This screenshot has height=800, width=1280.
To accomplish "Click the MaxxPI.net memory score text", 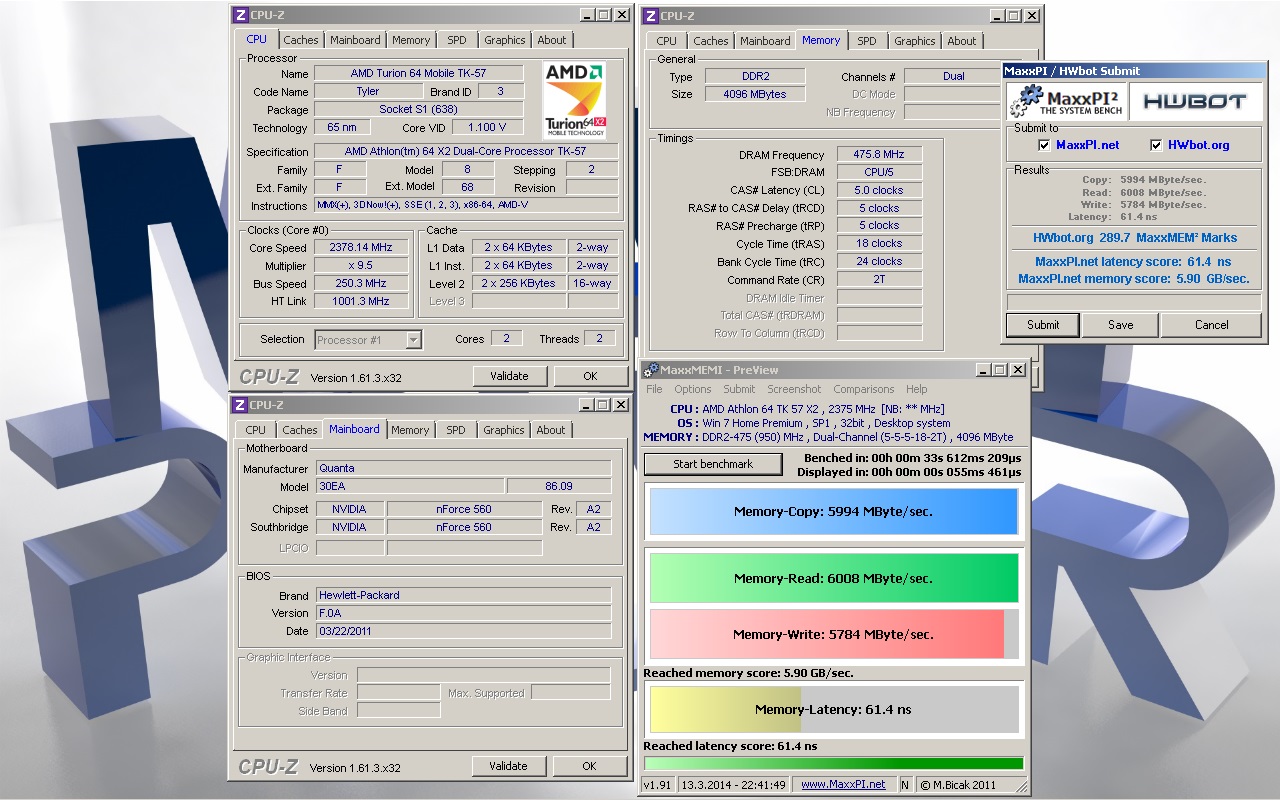I will click(x=1134, y=279).
